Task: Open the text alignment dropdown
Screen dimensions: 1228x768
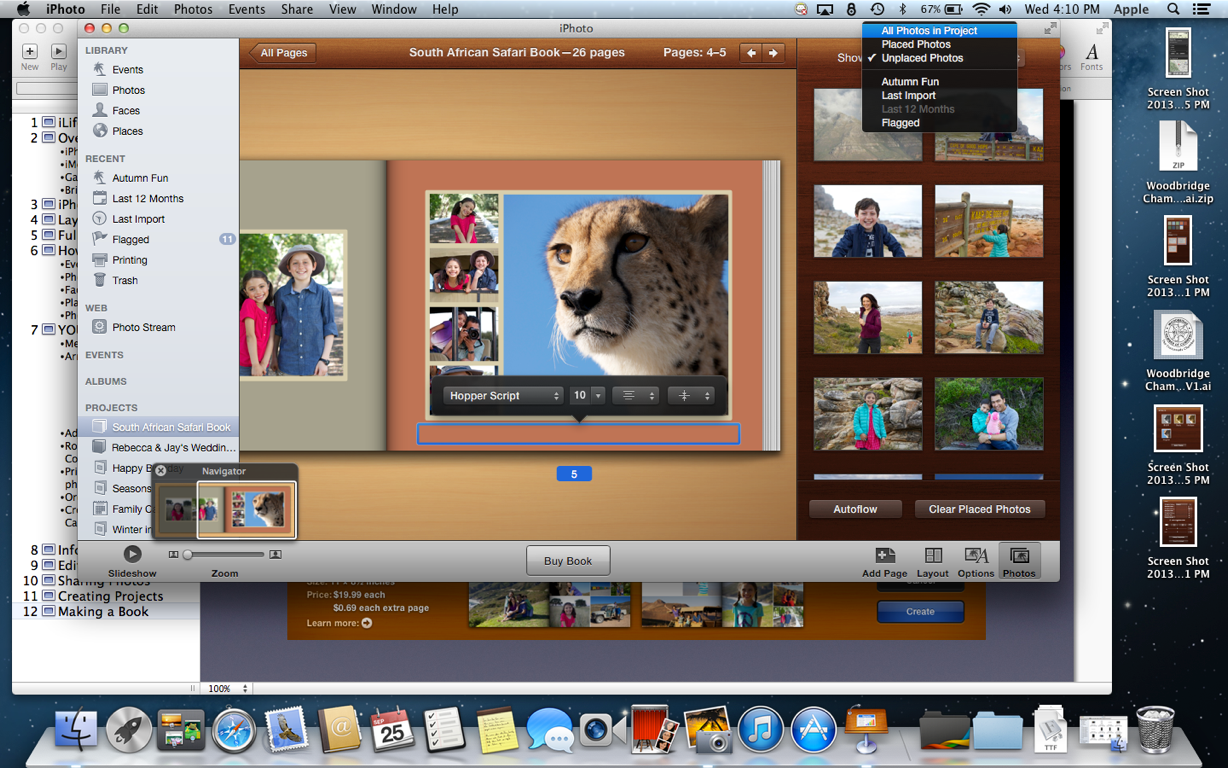Action: click(634, 396)
